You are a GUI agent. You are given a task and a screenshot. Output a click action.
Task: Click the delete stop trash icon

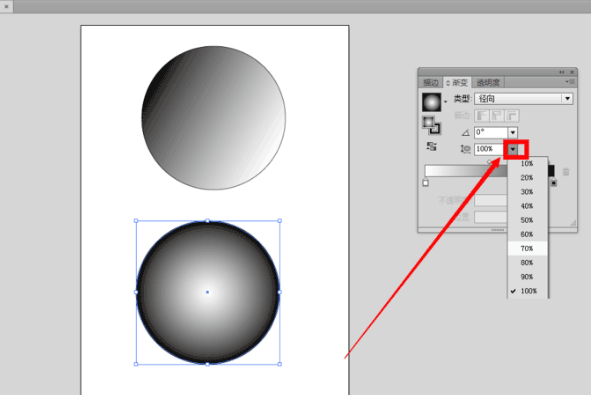click(566, 172)
